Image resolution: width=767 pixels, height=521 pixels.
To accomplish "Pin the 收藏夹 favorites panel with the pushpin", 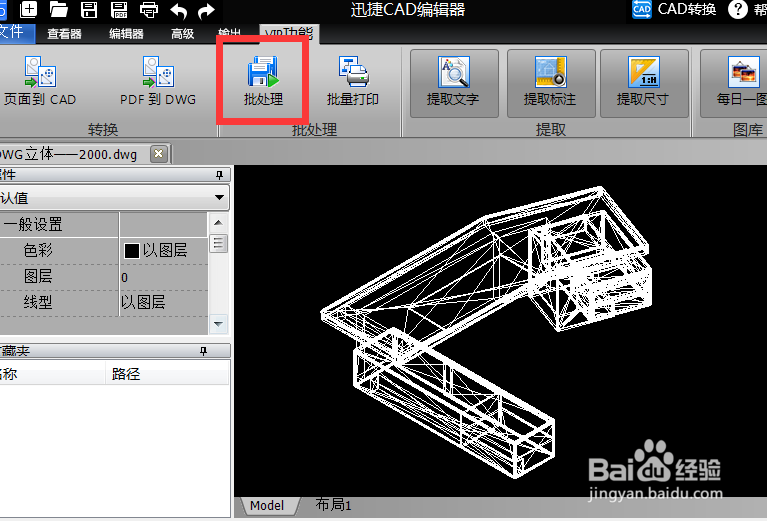I will 203,351.
